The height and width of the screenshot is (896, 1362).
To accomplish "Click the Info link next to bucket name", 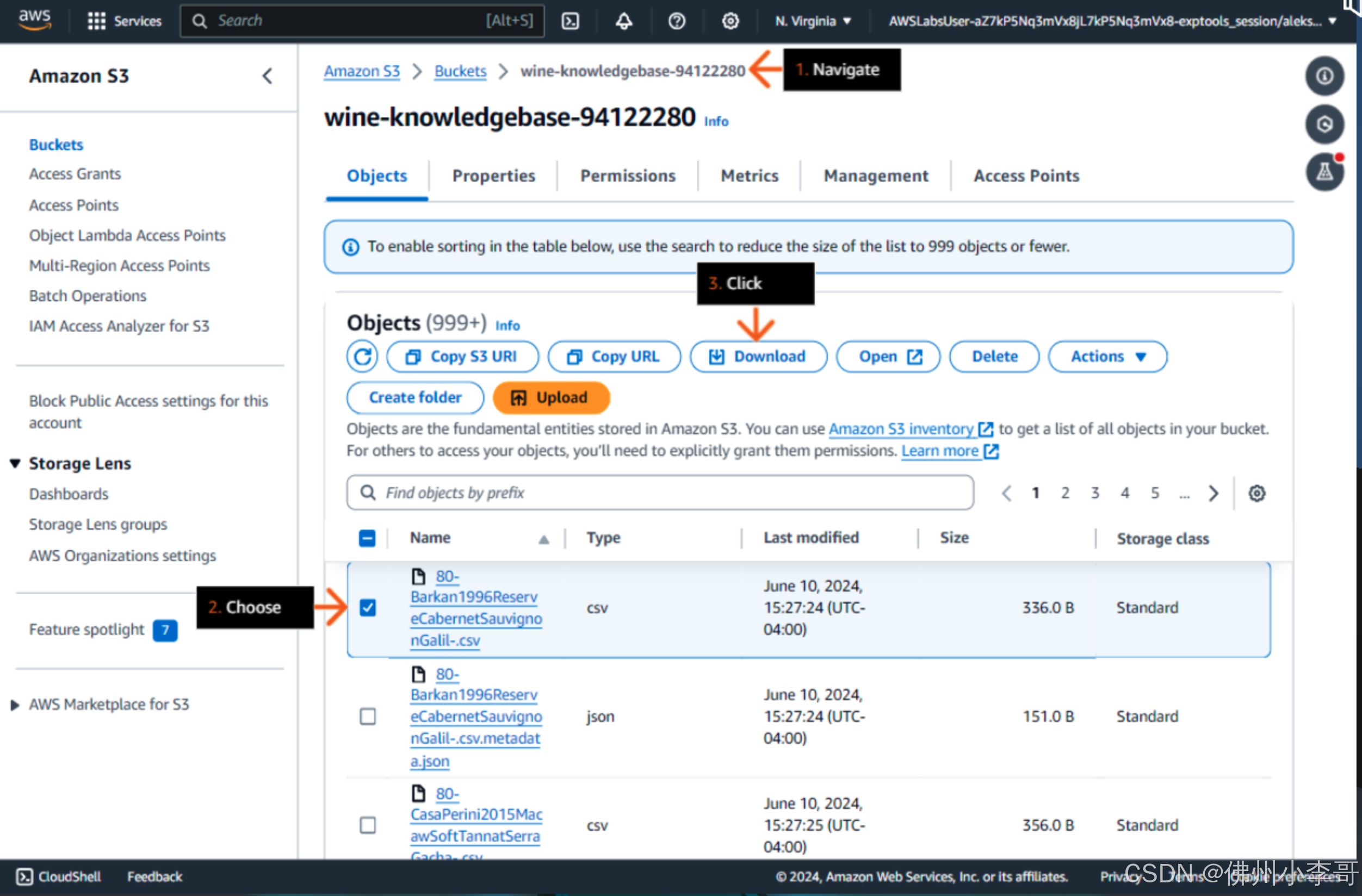I will 715,121.
